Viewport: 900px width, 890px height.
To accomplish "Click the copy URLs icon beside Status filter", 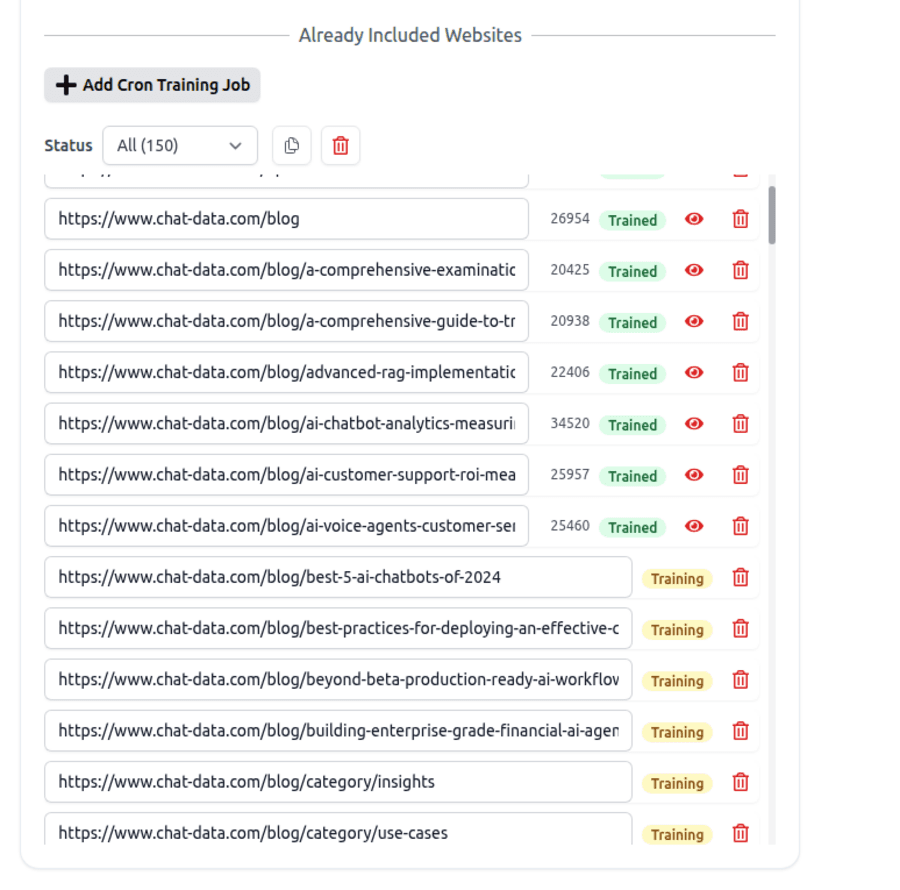I will [291, 145].
